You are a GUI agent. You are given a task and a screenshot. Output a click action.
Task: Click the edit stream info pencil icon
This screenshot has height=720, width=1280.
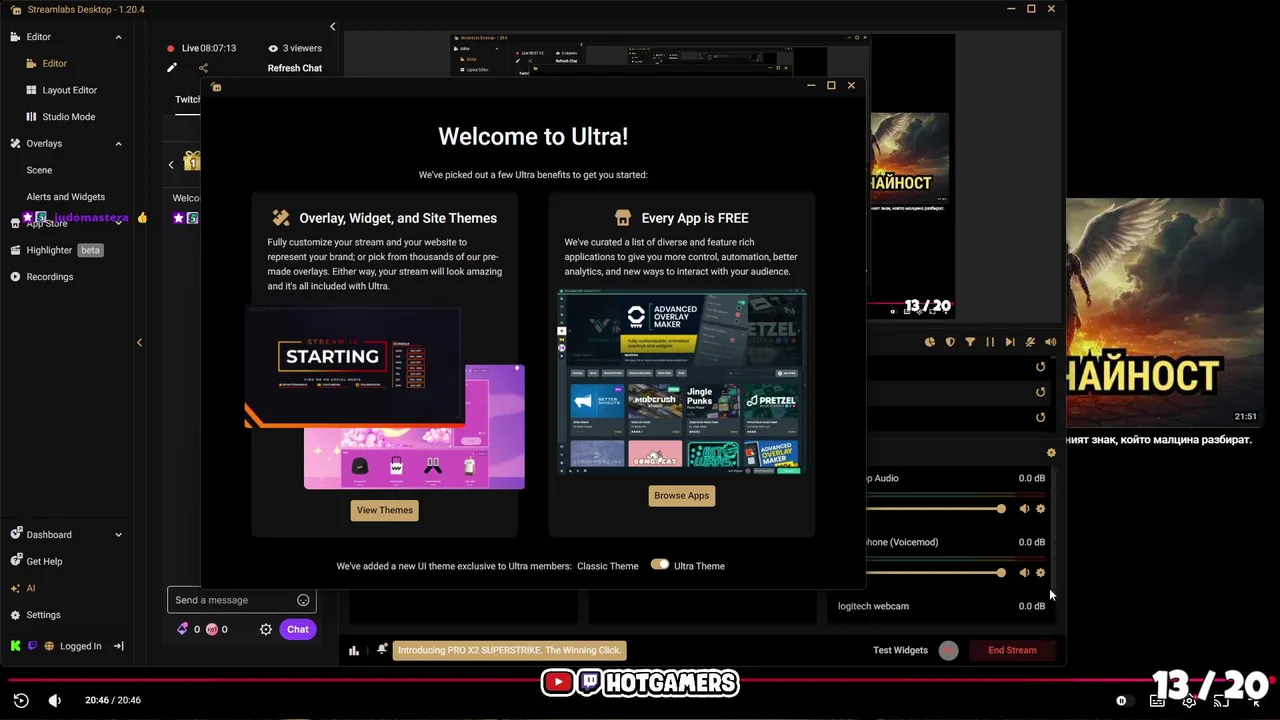click(x=172, y=68)
